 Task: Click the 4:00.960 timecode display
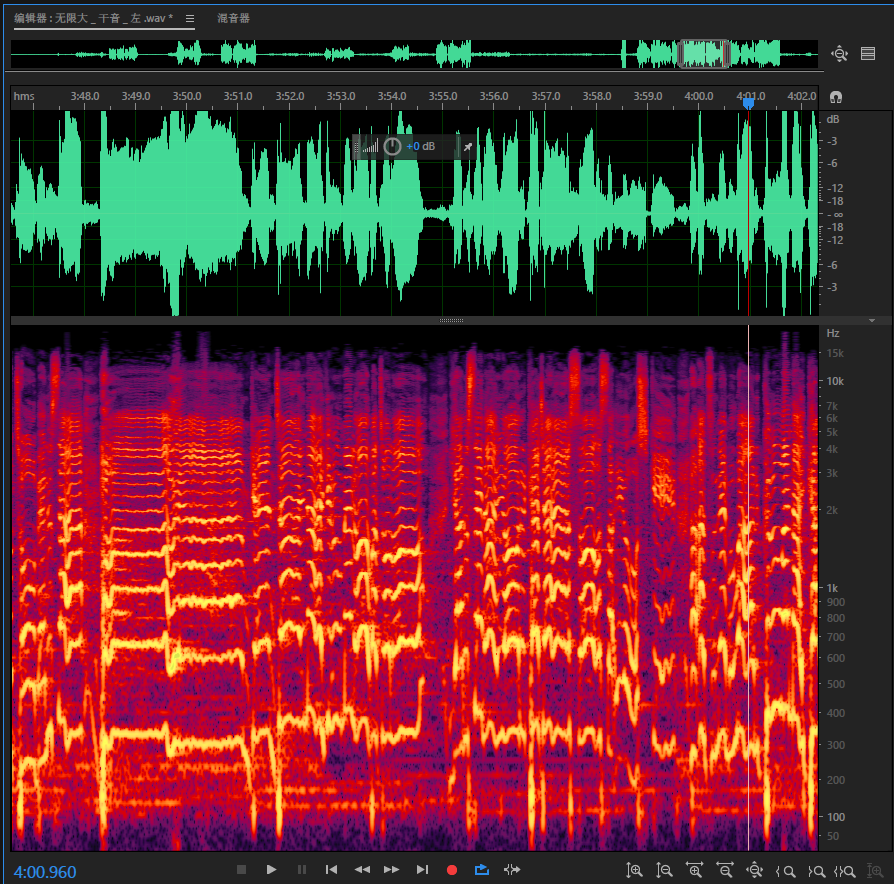point(45,872)
